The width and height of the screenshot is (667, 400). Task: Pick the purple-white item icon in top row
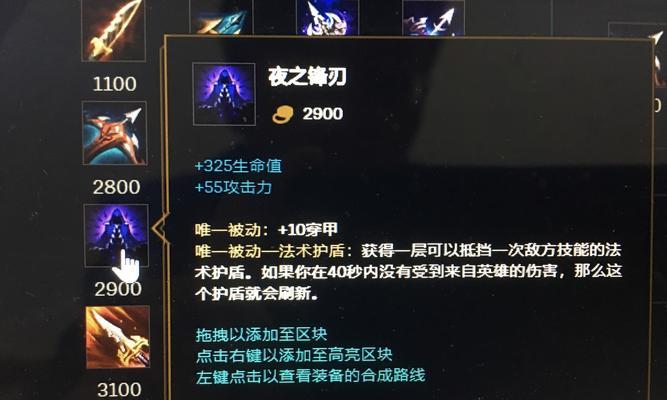[327, 18]
